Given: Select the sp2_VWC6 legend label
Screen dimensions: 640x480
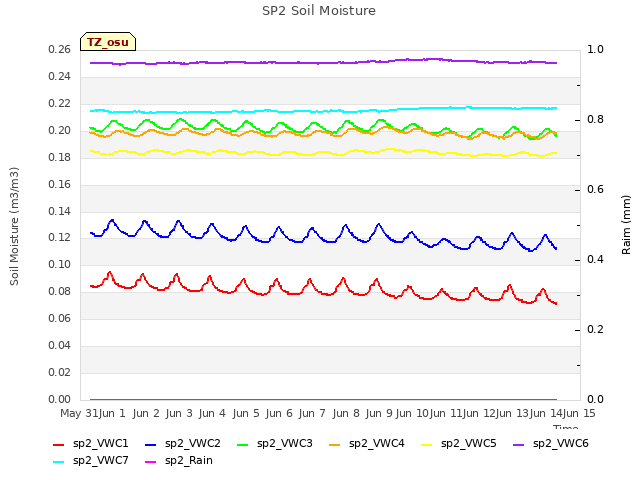Looking at the screenshot, I should (x=560, y=444).
